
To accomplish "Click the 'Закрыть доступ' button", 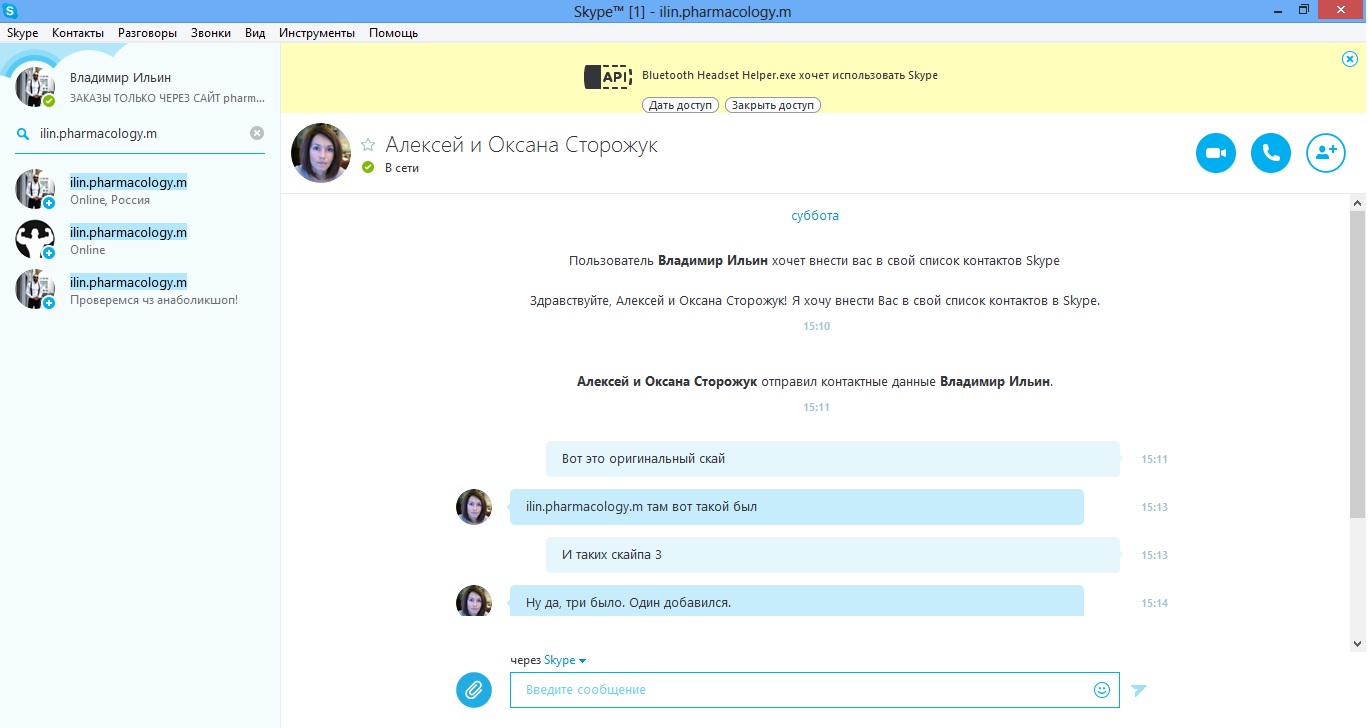I will click(773, 105).
